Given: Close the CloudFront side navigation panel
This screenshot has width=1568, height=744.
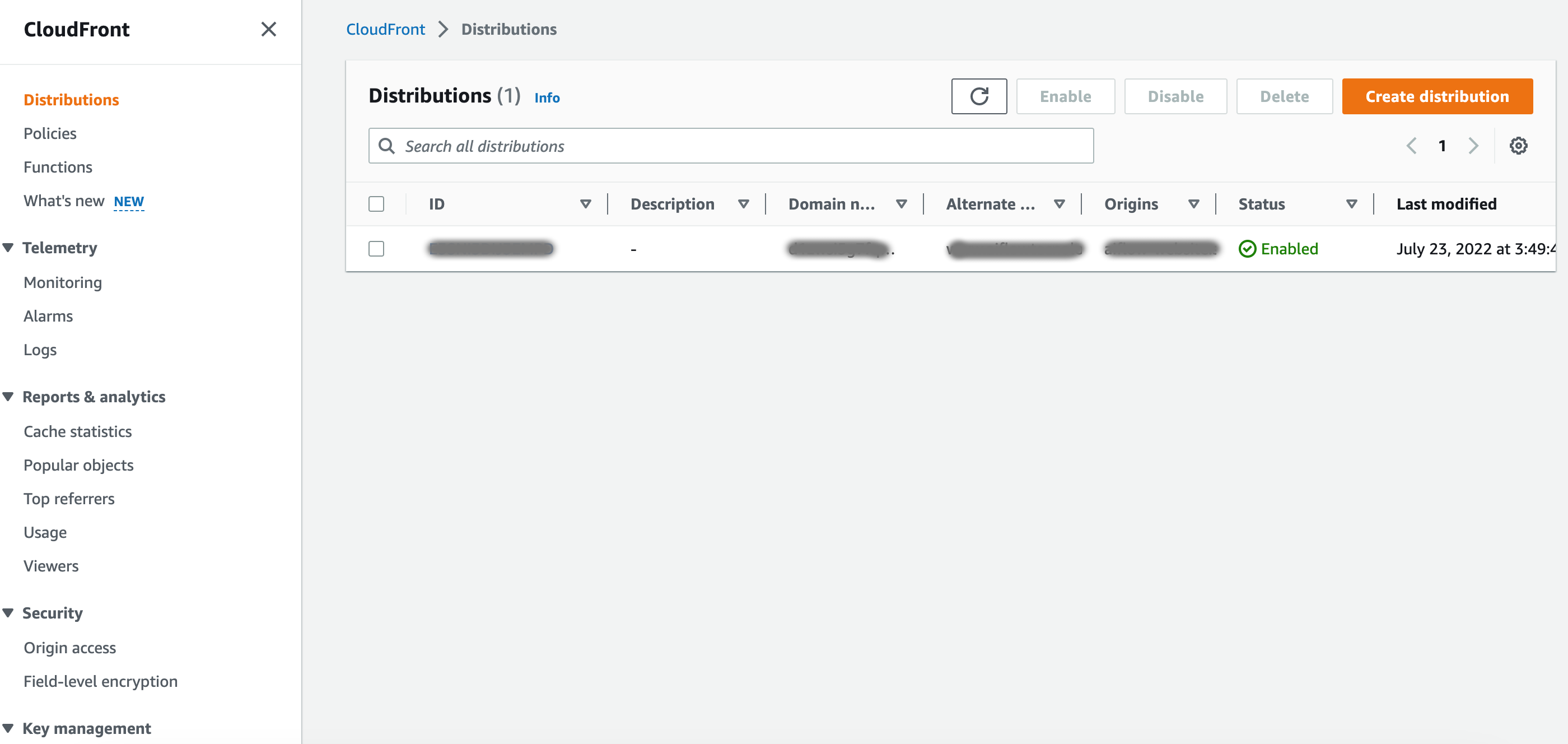Looking at the screenshot, I should click(268, 29).
